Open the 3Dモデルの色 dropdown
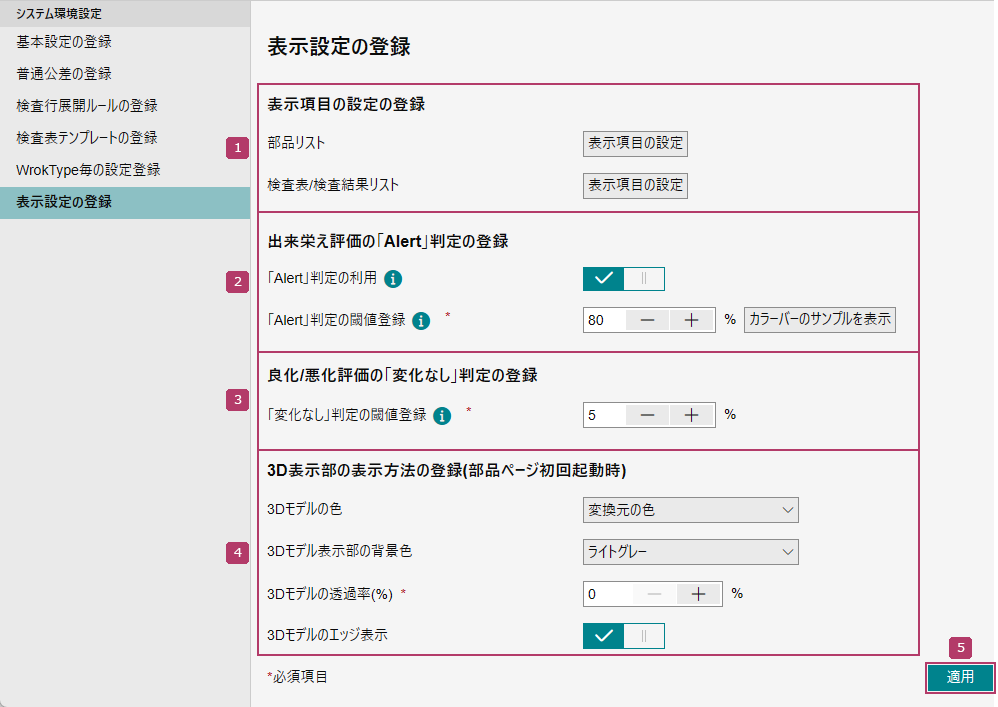The image size is (998, 707). (690, 510)
